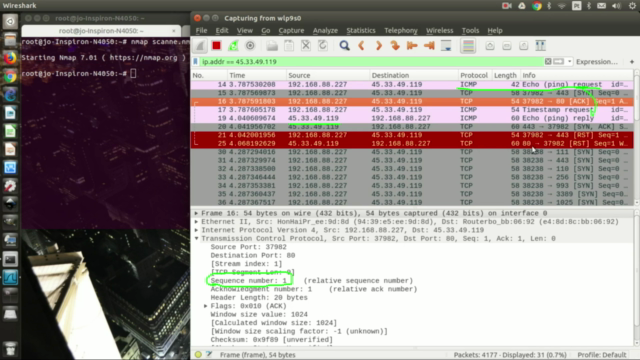The image size is (640, 360).
Task: Reload the capture file
Action: point(322,46)
